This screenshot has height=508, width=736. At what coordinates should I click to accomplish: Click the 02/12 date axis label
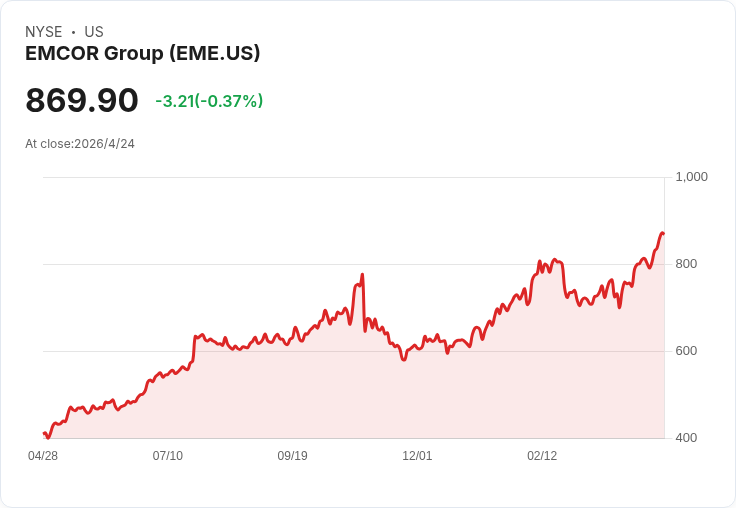(542, 456)
